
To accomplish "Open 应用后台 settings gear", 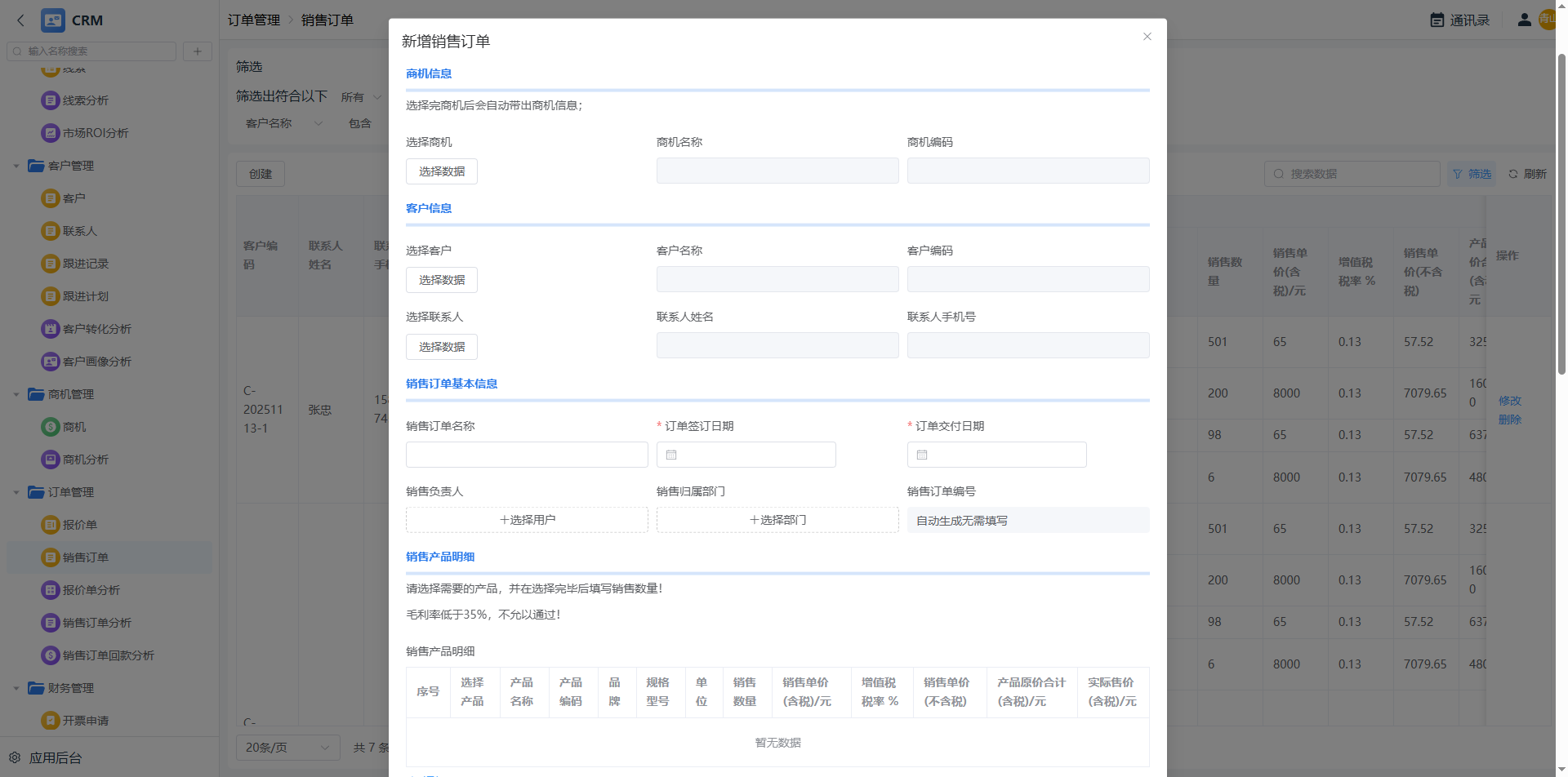I will point(15,757).
